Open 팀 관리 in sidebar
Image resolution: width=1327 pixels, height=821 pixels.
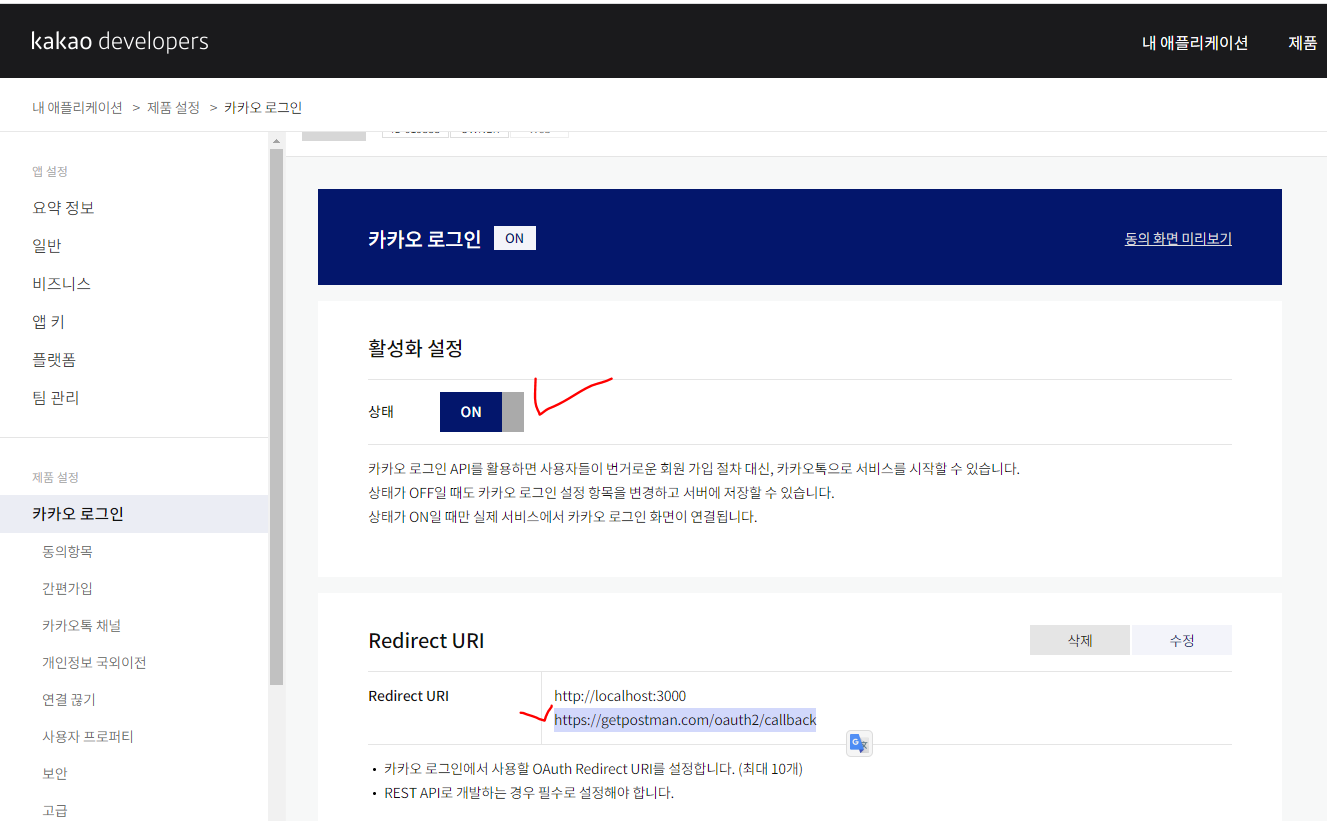pos(55,398)
